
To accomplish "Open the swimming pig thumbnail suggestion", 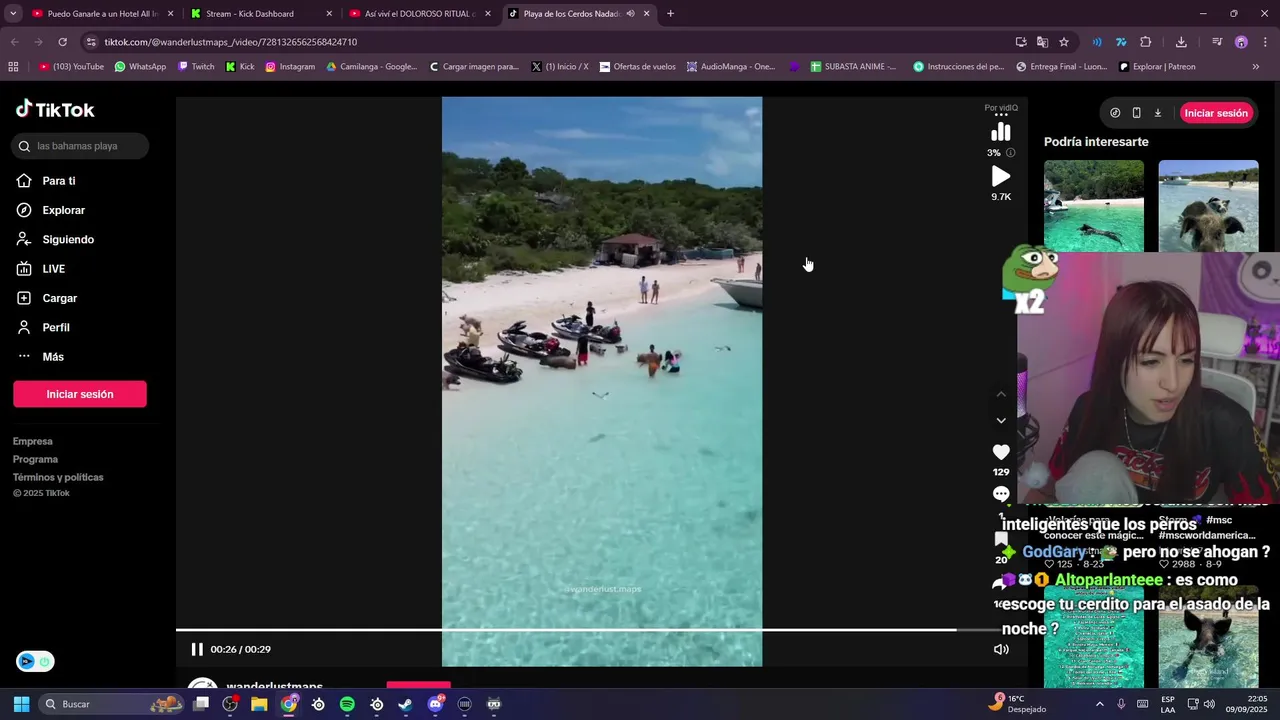I will pos(1094,206).
